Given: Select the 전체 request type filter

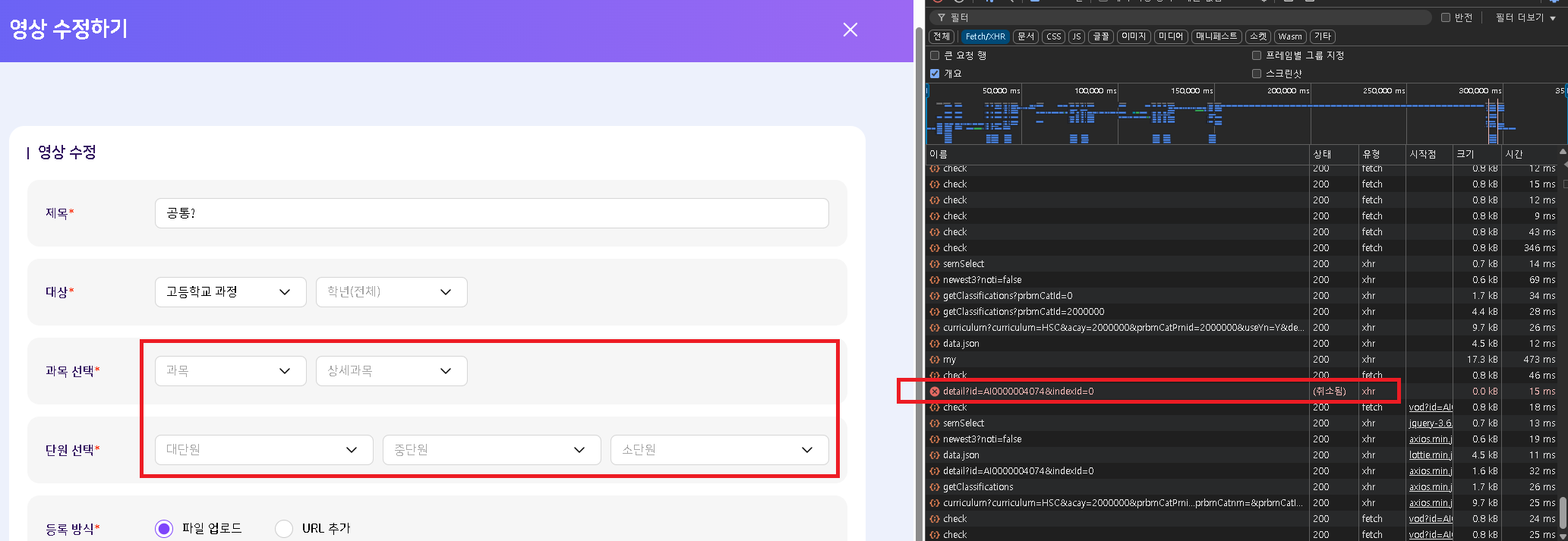Looking at the screenshot, I should click(x=942, y=36).
